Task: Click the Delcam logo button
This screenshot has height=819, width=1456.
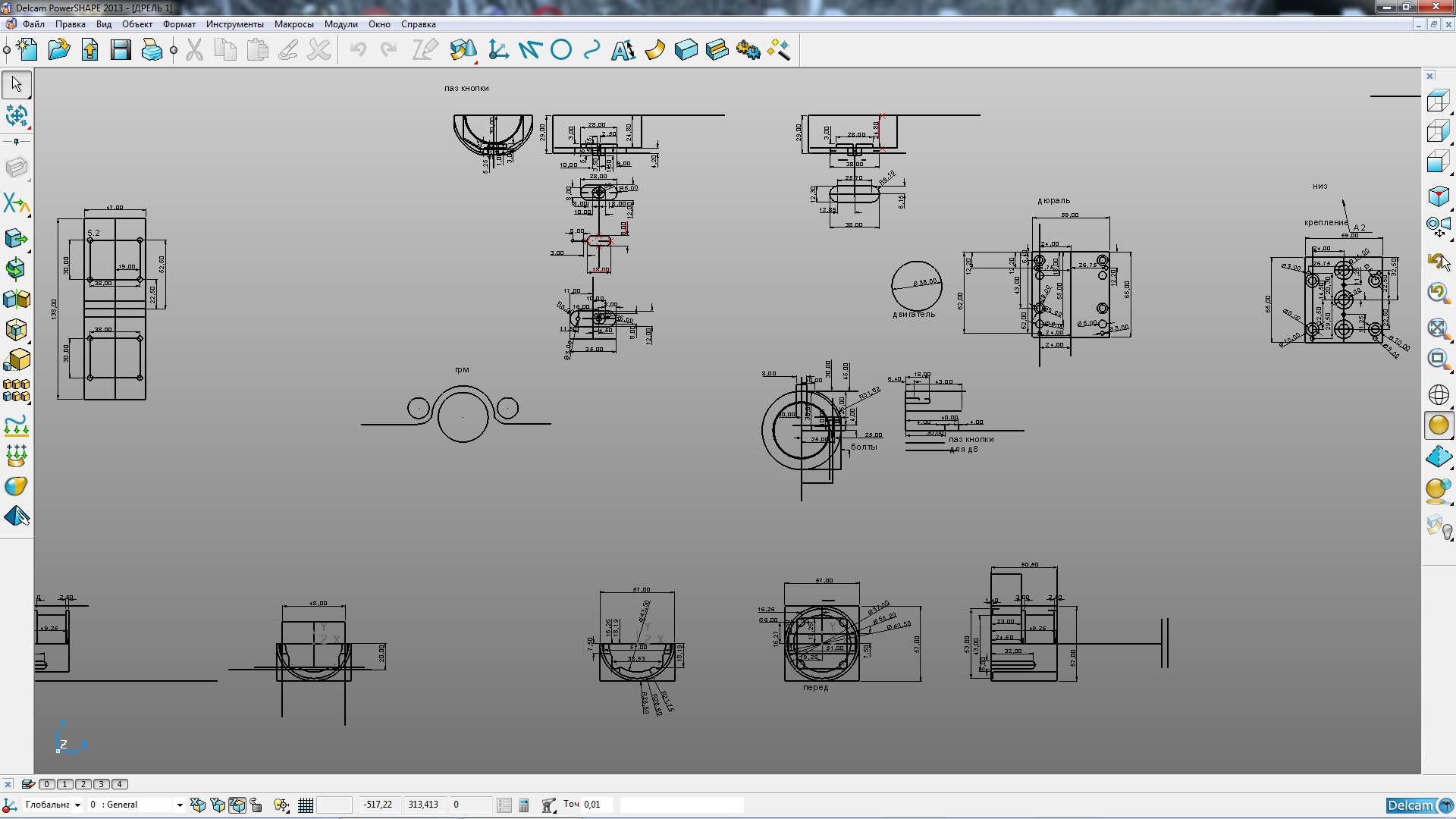Action: click(x=1418, y=805)
